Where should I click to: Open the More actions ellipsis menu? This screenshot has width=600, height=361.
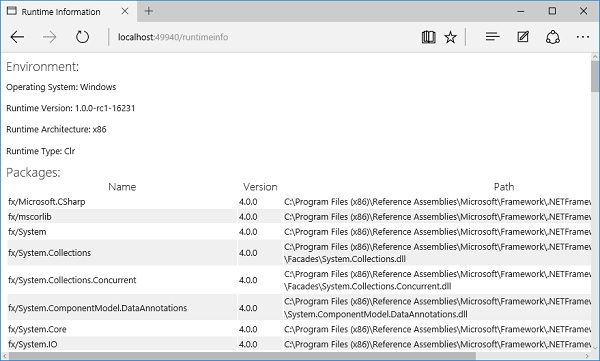(x=583, y=37)
